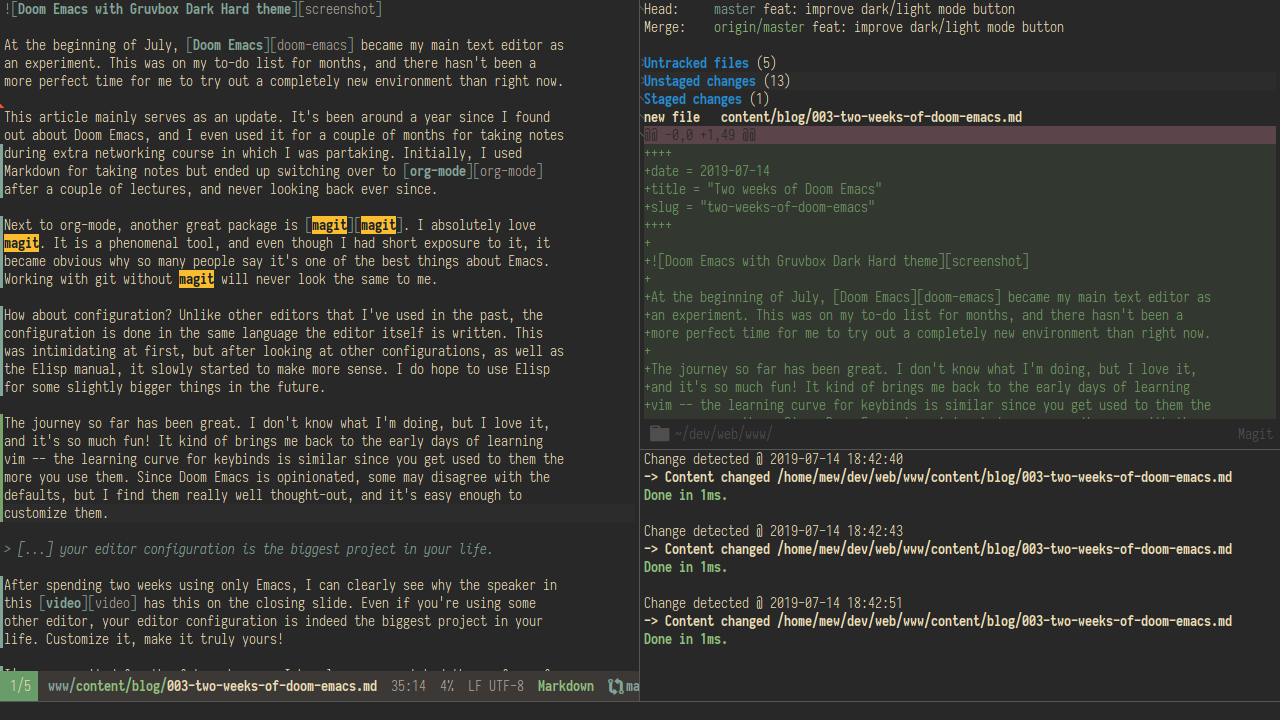
Task: Click the Magit mode label at the modeline's right end
Action: point(1255,434)
